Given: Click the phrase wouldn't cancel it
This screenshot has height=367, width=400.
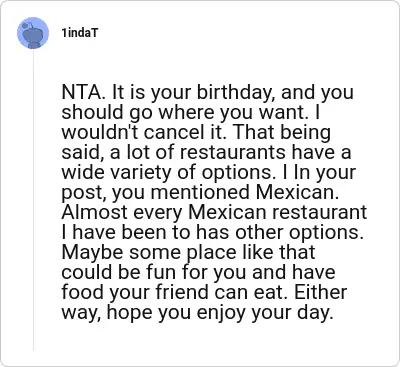Looking at the screenshot, I should point(142,132).
